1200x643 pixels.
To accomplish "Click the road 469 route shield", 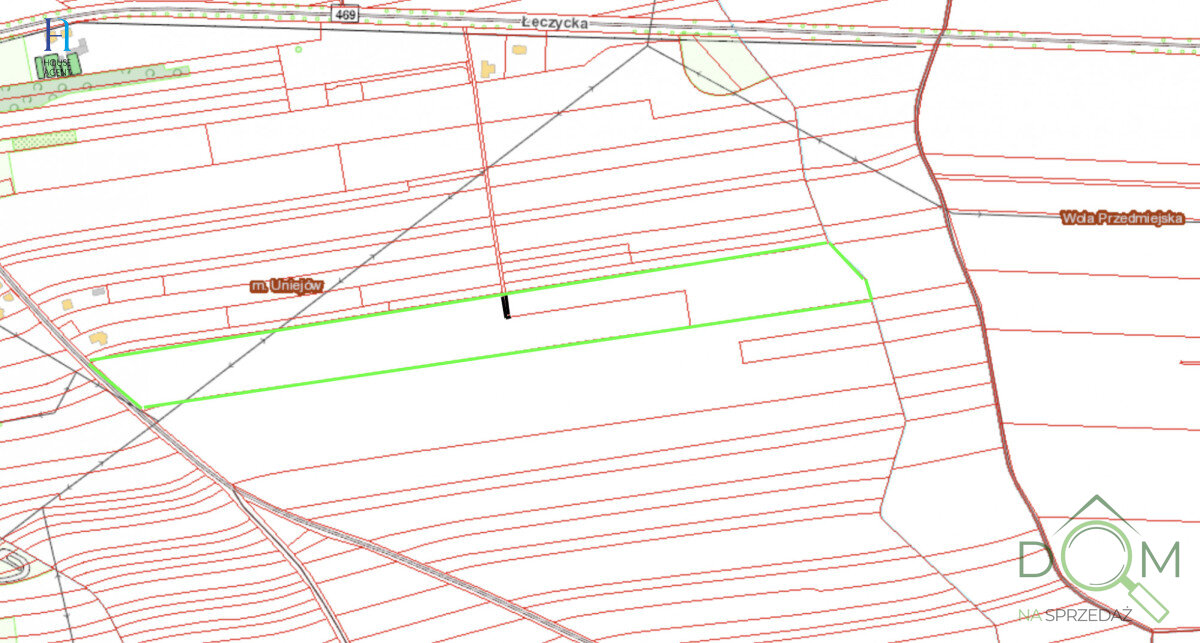I will pos(346,15).
